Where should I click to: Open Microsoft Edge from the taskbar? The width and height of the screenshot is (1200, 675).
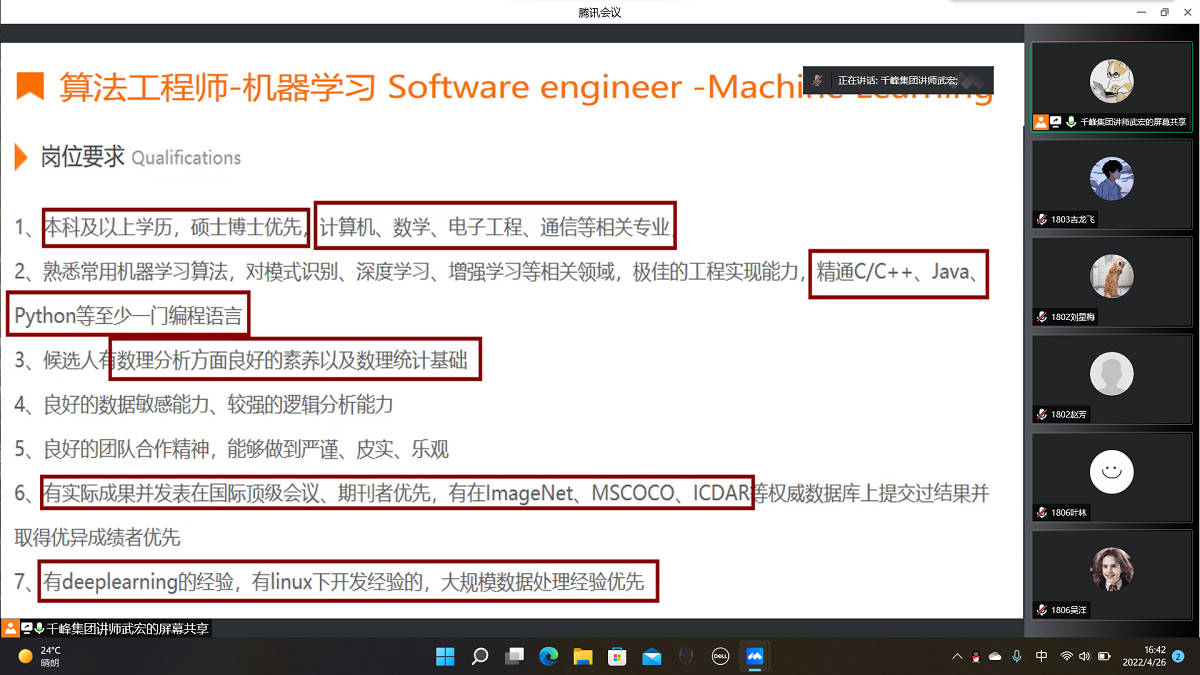click(x=548, y=657)
